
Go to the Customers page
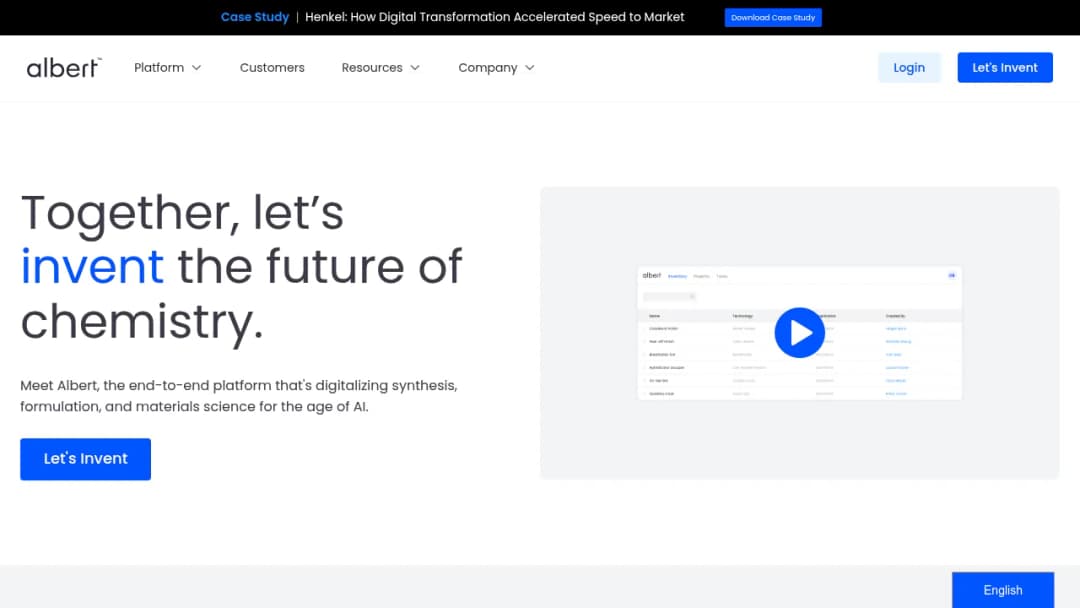click(272, 67)
